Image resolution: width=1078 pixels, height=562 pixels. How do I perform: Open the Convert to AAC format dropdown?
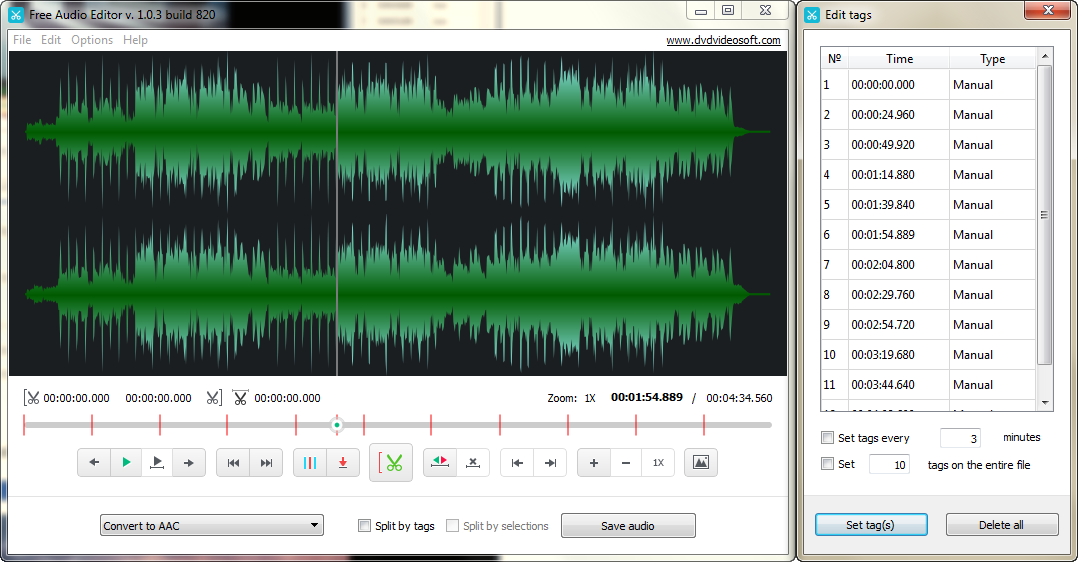pos(212,526)
